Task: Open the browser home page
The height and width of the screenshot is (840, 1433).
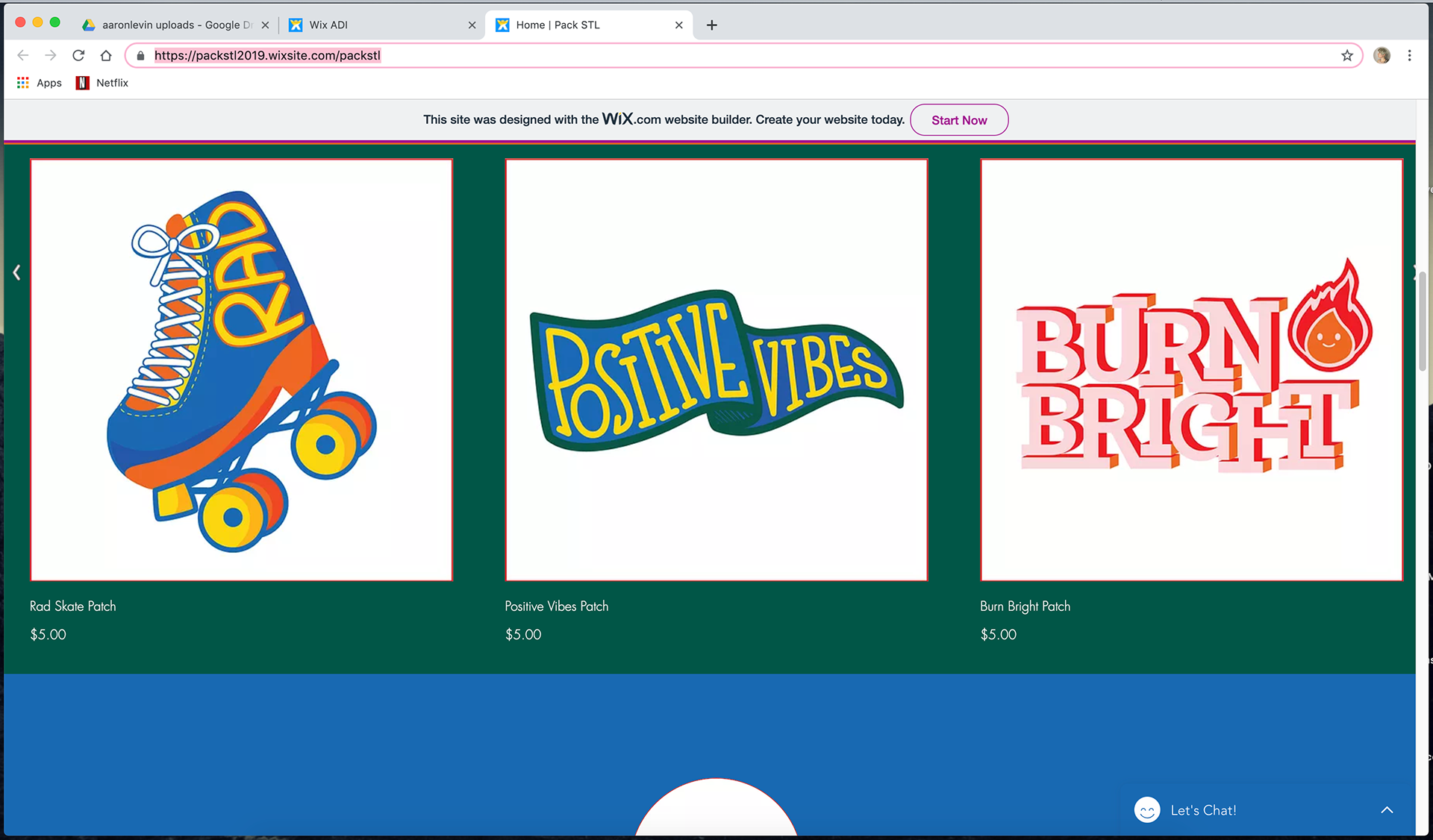Action: pyautogui.click(x=106, y=55)
